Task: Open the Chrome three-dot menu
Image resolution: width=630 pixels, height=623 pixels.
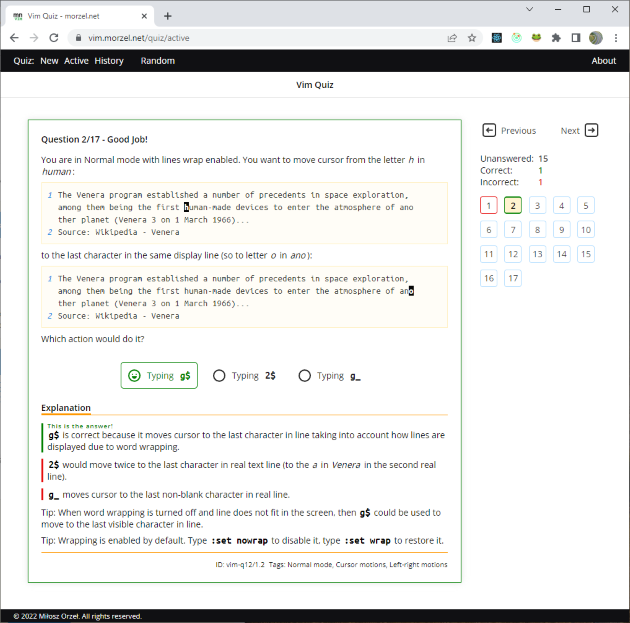Action: (x=615, y=37)
